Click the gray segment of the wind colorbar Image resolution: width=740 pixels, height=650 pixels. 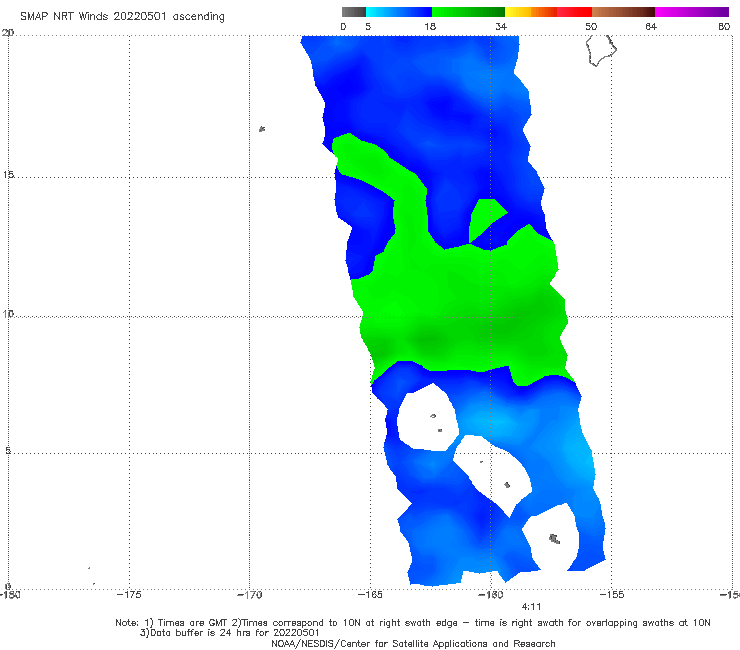click(x=354, y=12)
